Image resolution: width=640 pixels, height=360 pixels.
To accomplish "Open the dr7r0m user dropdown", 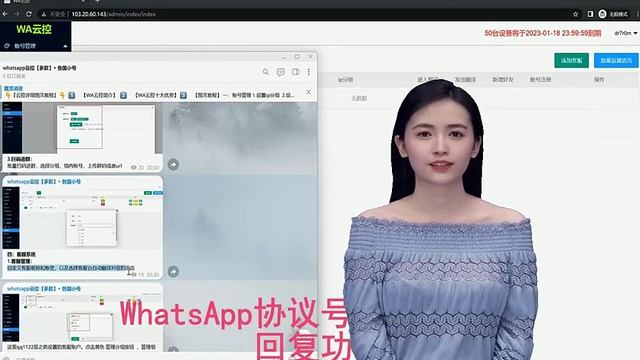I will [x=626, y=33].
